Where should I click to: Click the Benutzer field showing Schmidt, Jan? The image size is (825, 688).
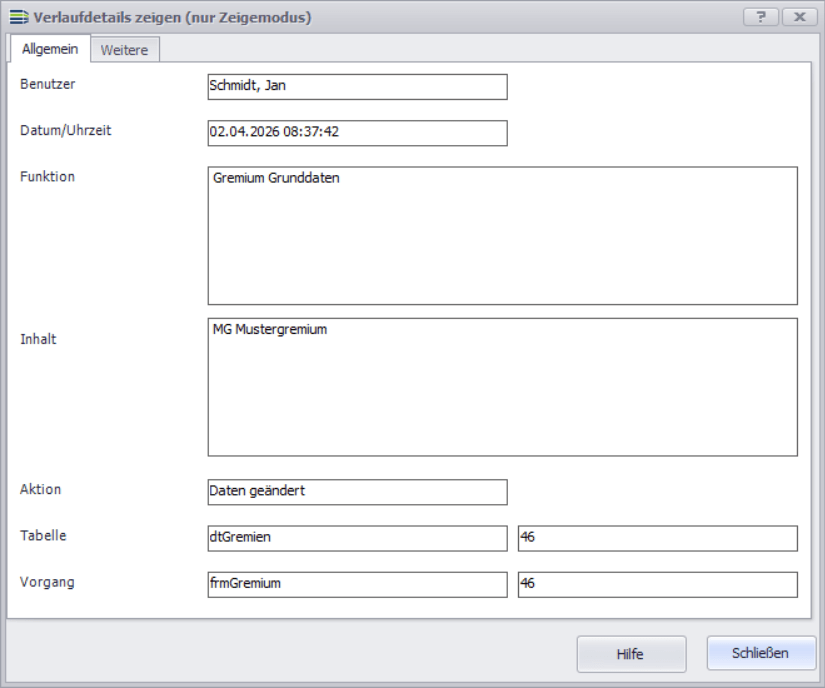(357, 87)
